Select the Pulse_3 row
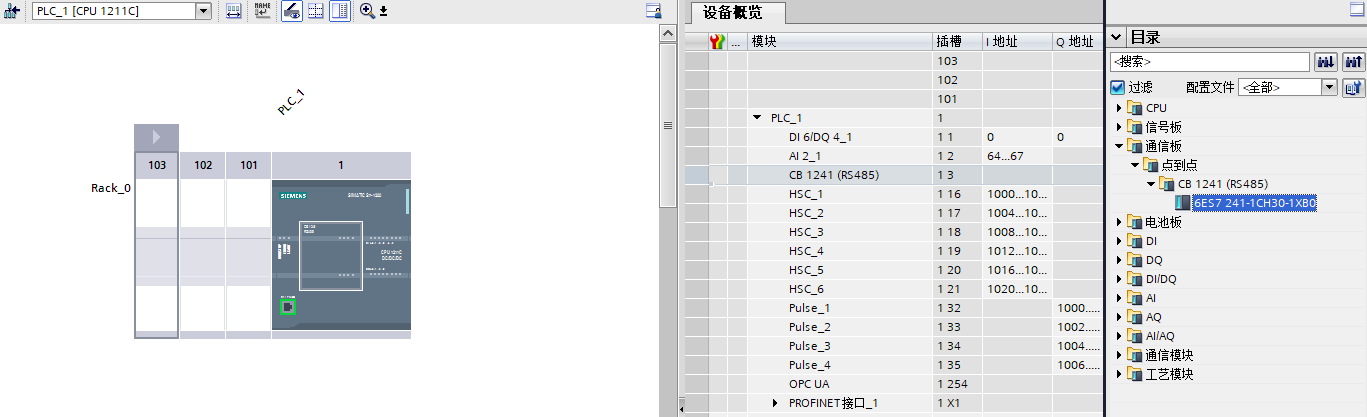The width and height of the screenshot is (1367, 417). [894, 346]
